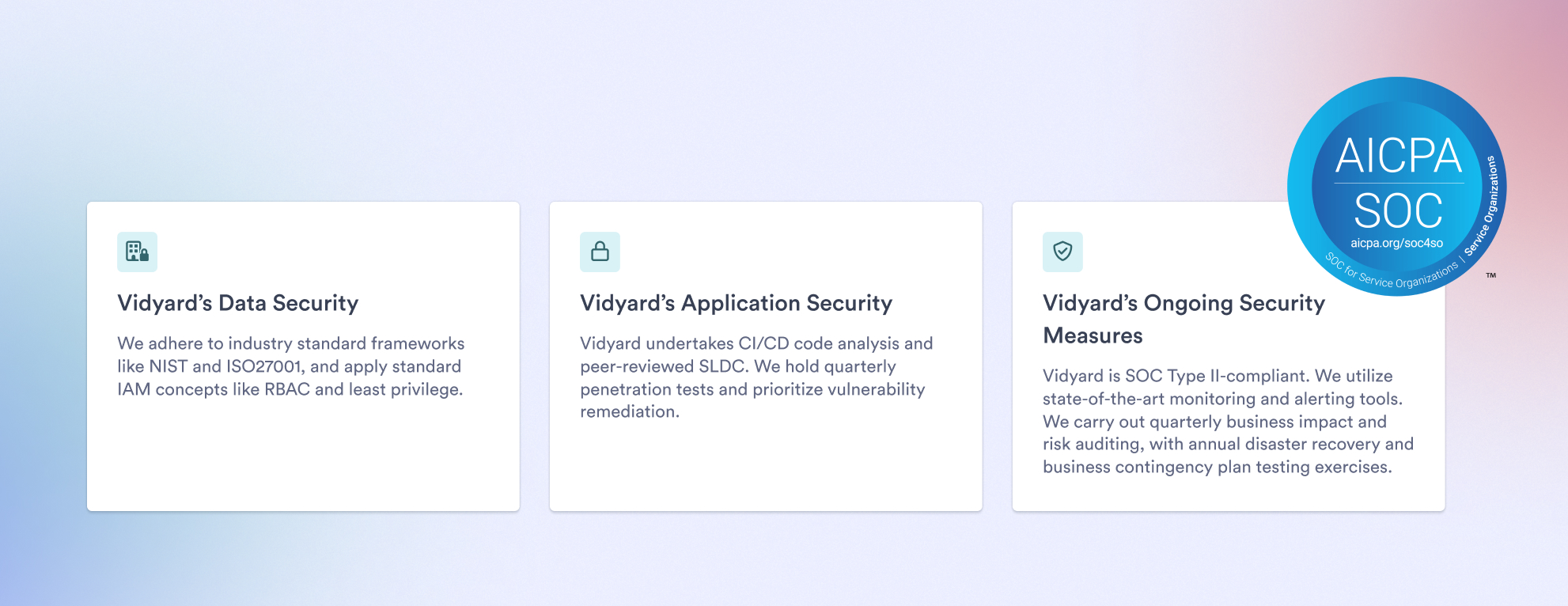Click the building-lock icon above Data Security
Viewport: 1568px width, 606px height.
137,252
